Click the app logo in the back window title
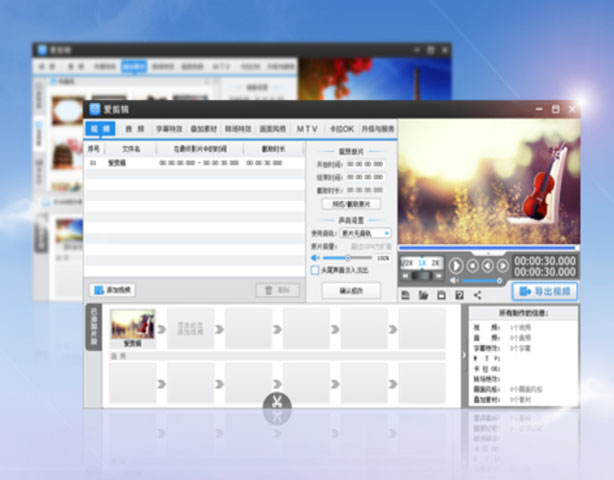Image resolution: width=614 pixels, height=480 pixels. 42,50
